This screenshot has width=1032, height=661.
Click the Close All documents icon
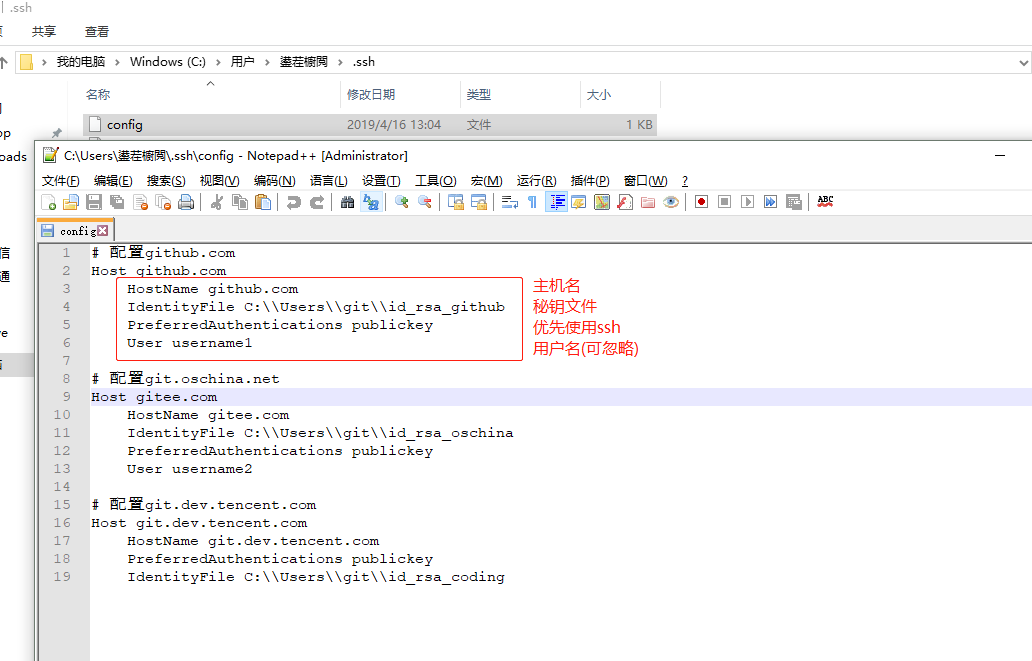(163, 202)
